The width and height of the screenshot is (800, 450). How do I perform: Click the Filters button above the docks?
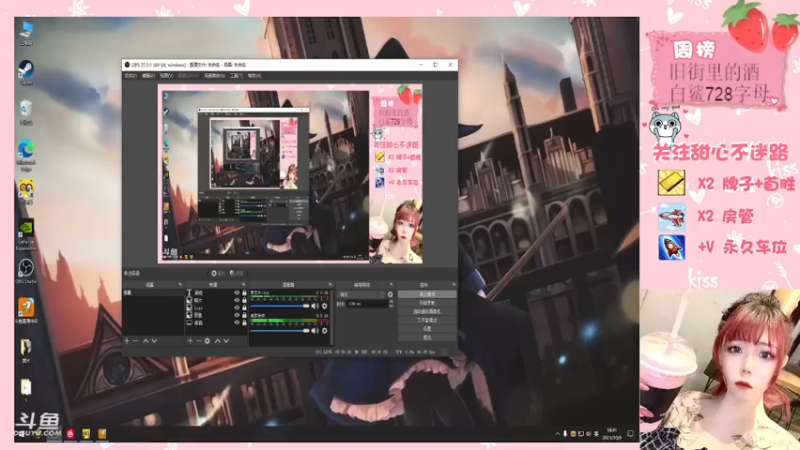point(236,273)
